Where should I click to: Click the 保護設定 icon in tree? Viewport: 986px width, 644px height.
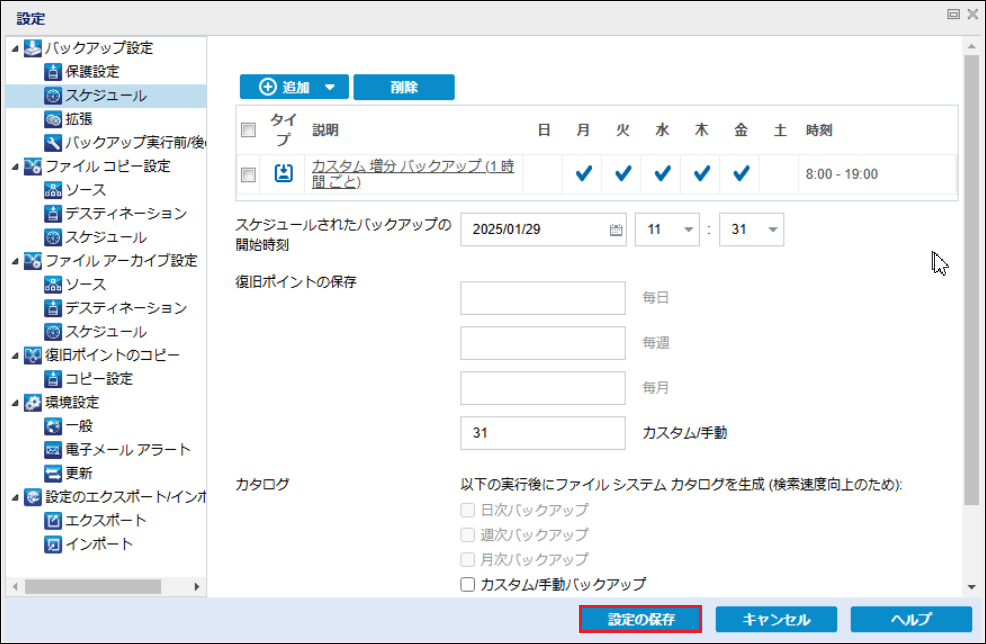(x=54, y=72)
